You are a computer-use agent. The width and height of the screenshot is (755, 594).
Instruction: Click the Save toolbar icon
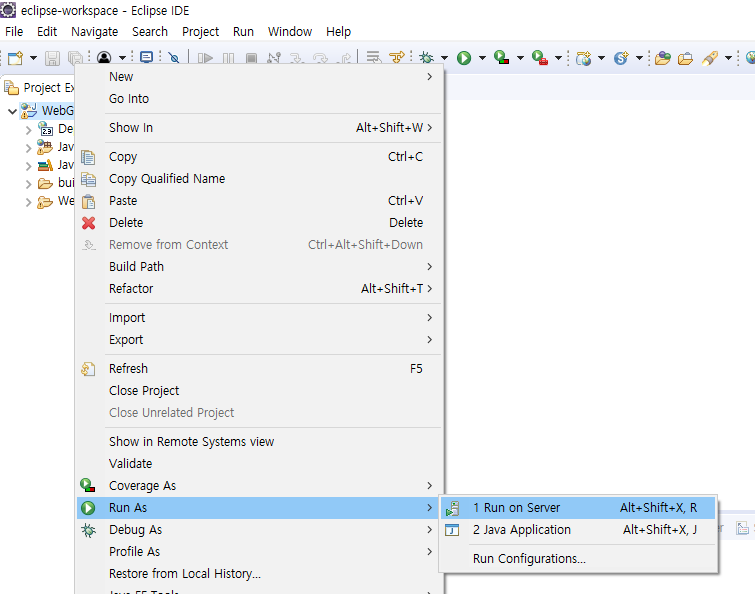[52, 58]
